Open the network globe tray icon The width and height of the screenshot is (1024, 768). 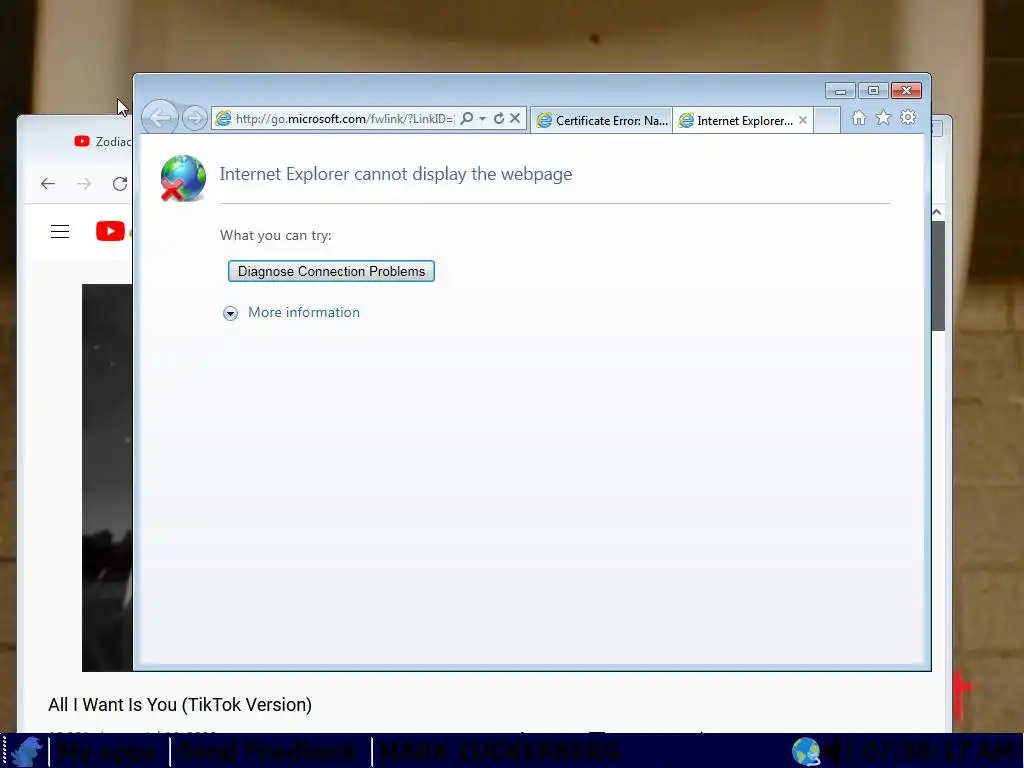[x=806, y=751]
